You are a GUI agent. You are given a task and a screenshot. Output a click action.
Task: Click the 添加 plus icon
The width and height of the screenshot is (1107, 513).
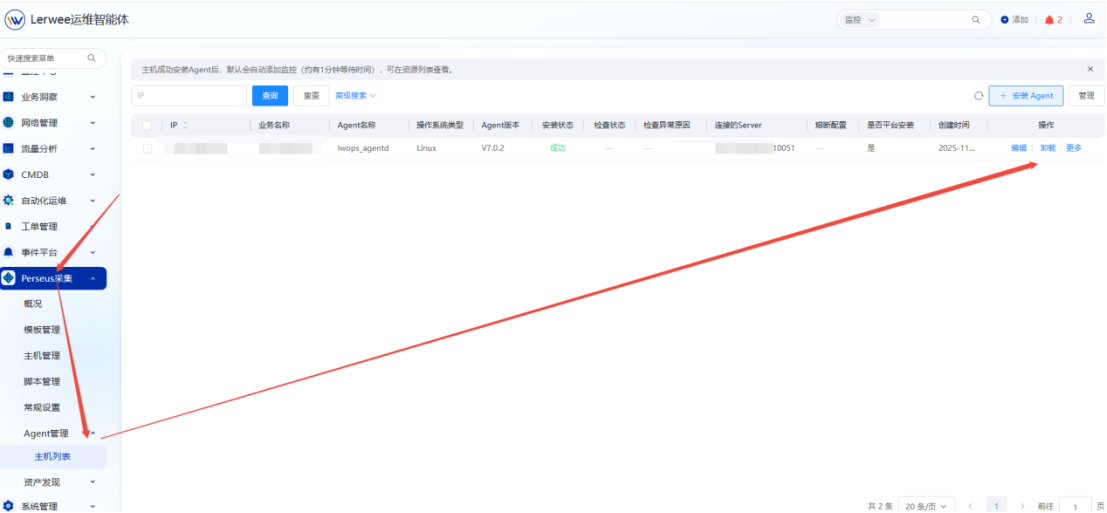pyautogui.click(x=1005, y=20)
